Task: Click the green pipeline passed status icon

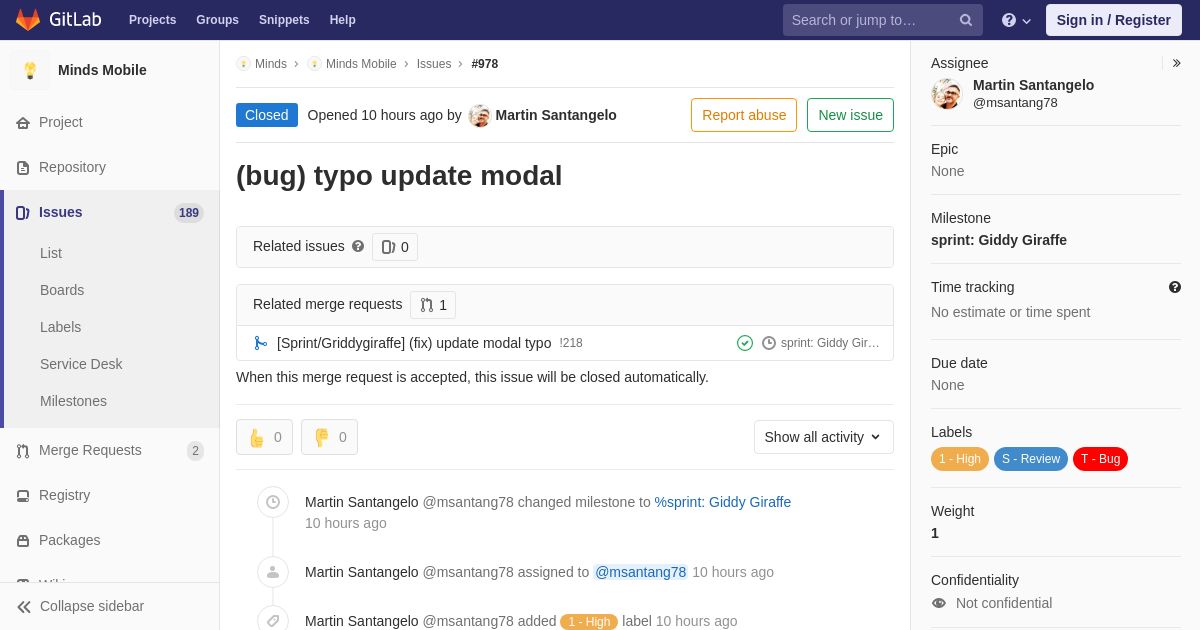Action: 745,343
